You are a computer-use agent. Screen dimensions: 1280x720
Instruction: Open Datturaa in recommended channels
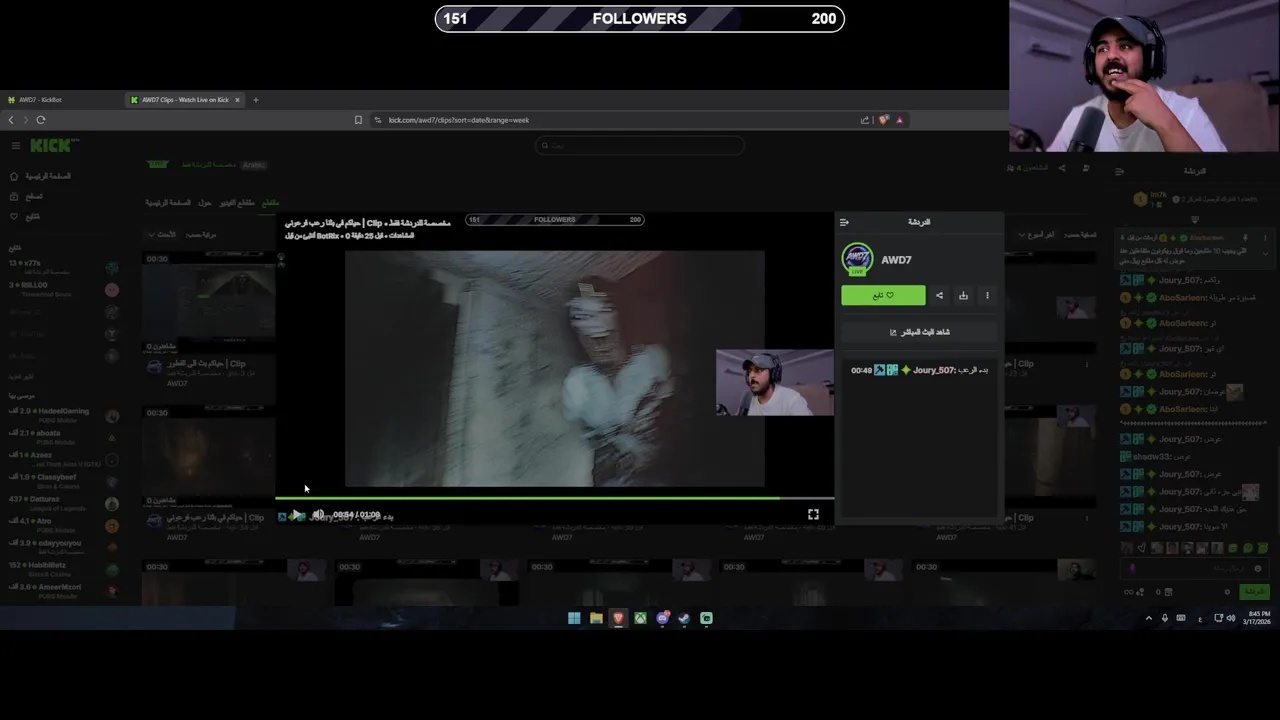[x=62, y=503]
